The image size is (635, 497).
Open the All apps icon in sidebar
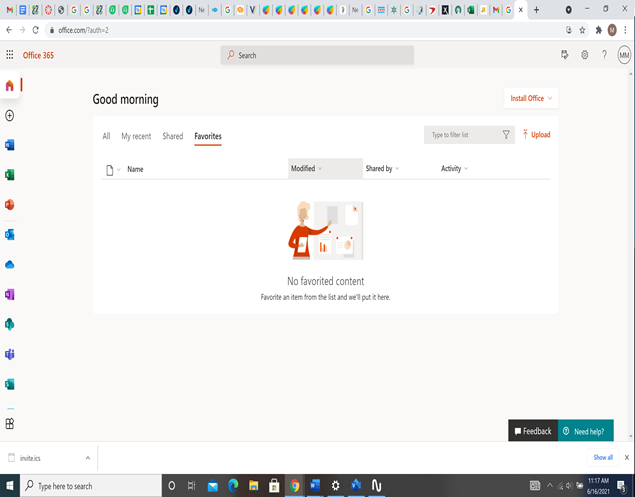tap(10, 424)
